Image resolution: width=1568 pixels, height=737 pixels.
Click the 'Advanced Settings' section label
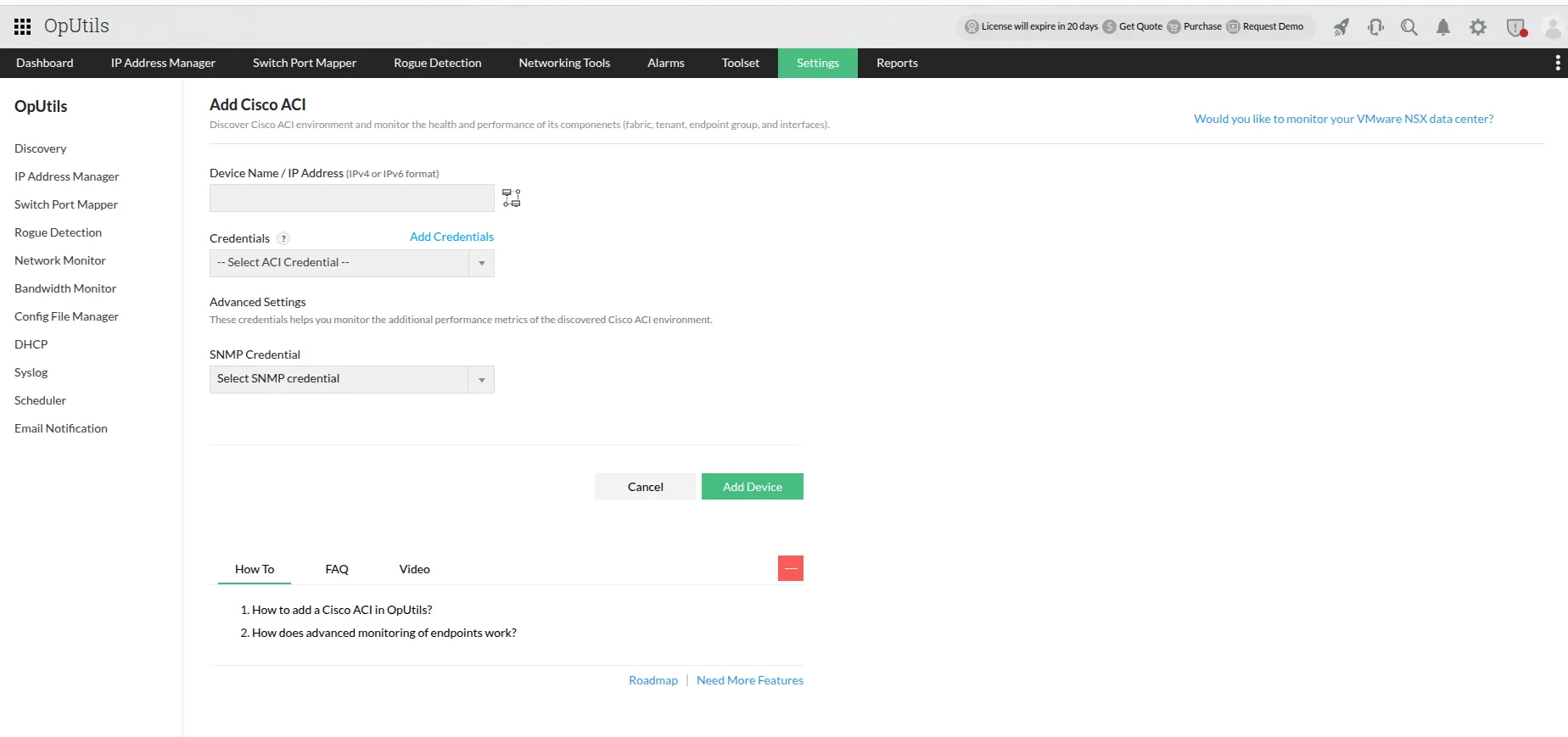pos(258,302)
